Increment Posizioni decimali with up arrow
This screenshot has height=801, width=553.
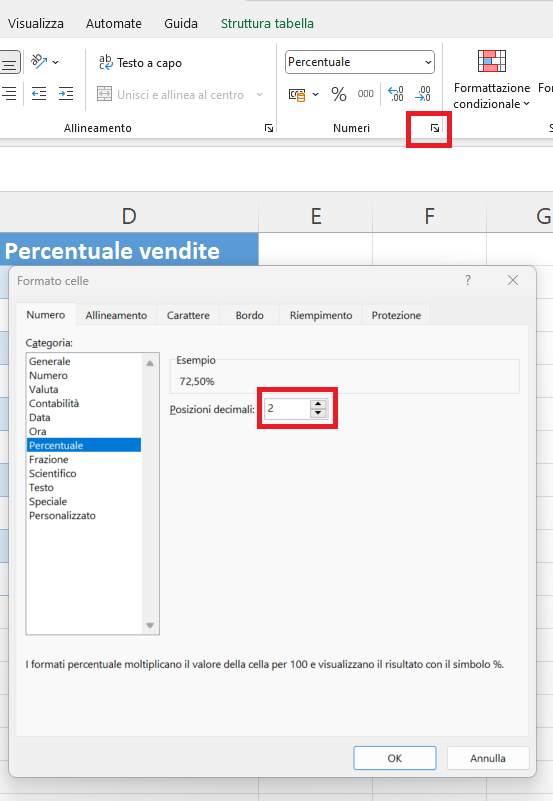[318, 404]
